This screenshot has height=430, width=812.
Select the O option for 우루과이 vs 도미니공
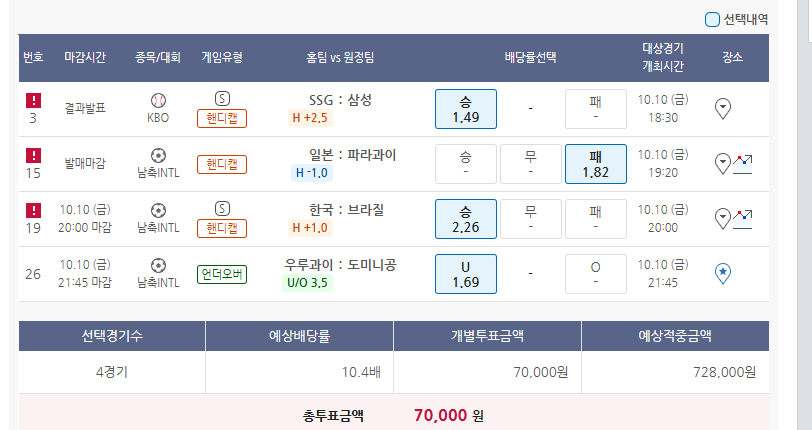[x=595, y=274]
